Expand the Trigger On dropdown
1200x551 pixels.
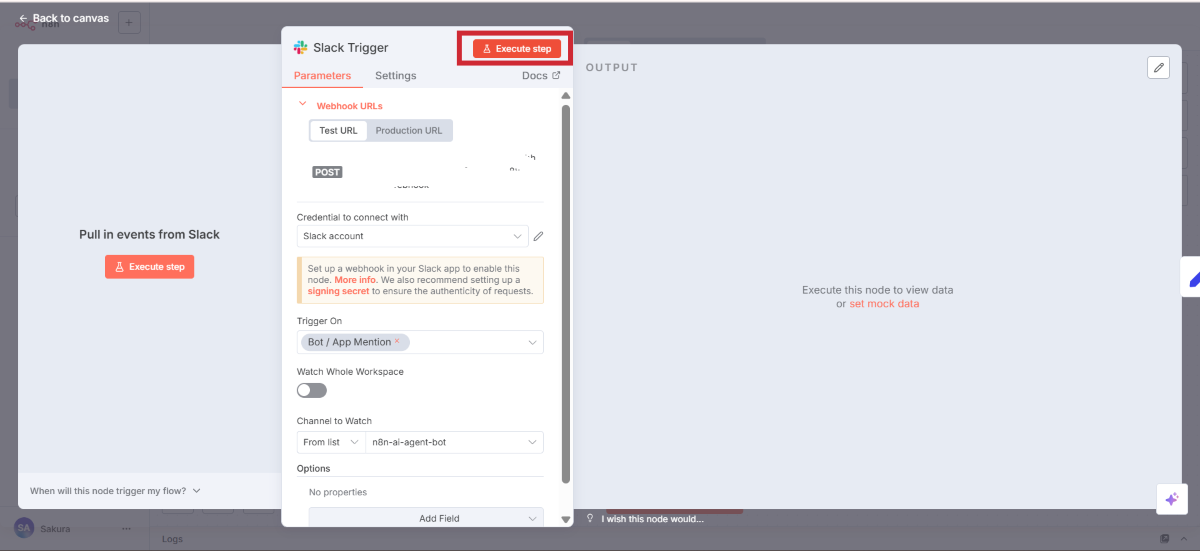[x=532, y=342]
